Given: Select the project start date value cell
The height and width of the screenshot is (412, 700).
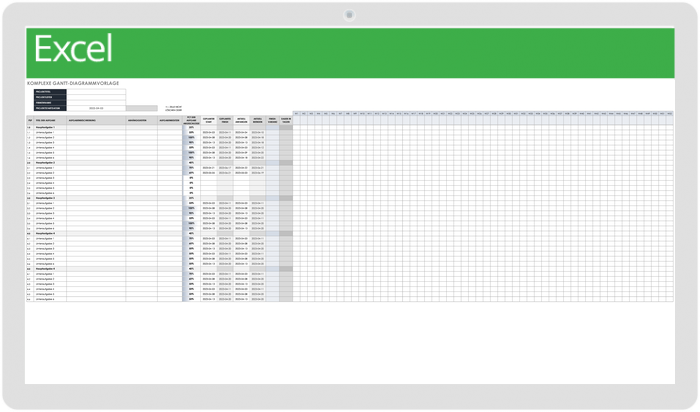Looking at the screenshot, I should tap(96, 108).
